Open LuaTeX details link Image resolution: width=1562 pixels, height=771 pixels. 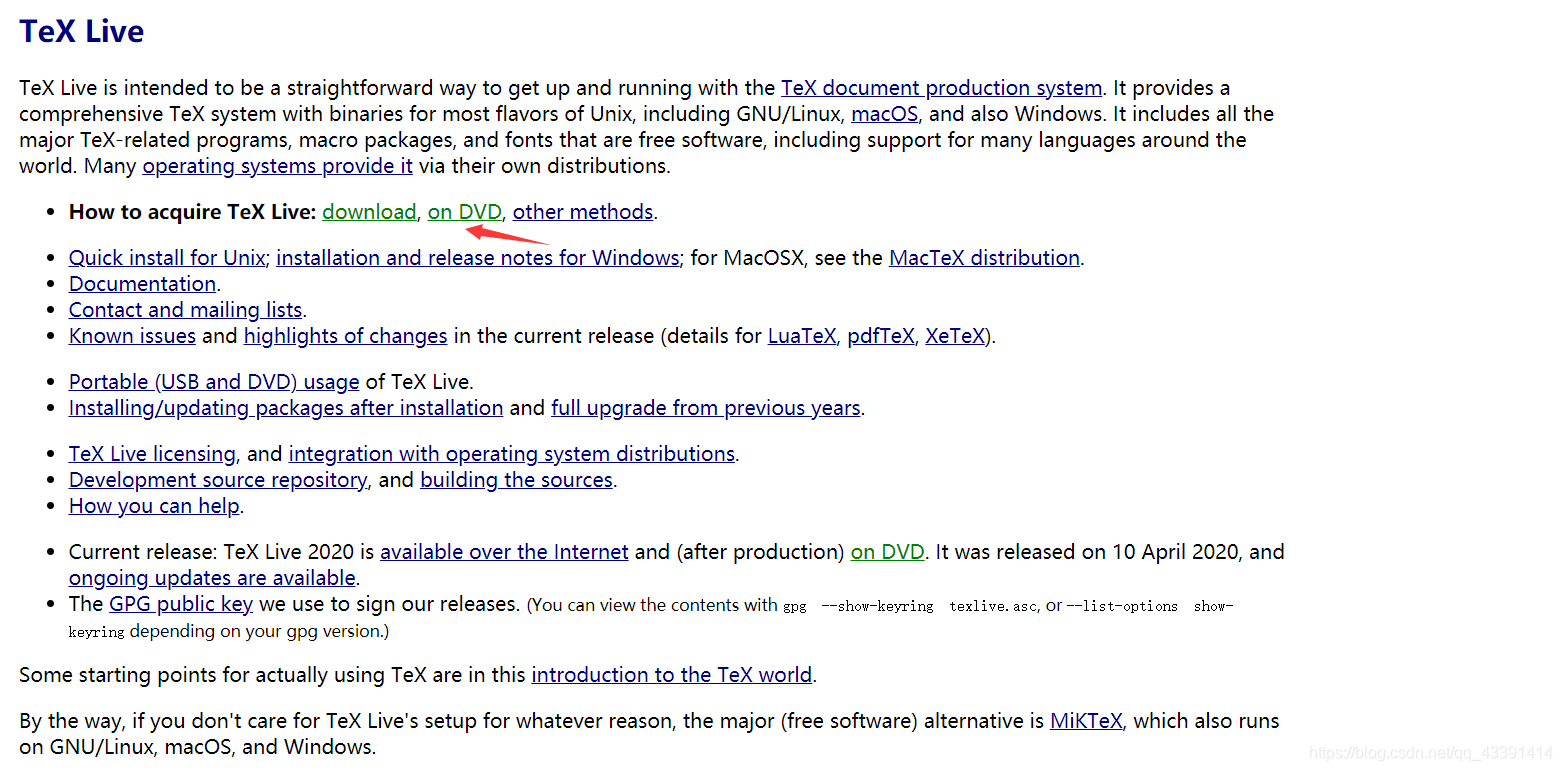pyautogui.click(x=801, y=336)
